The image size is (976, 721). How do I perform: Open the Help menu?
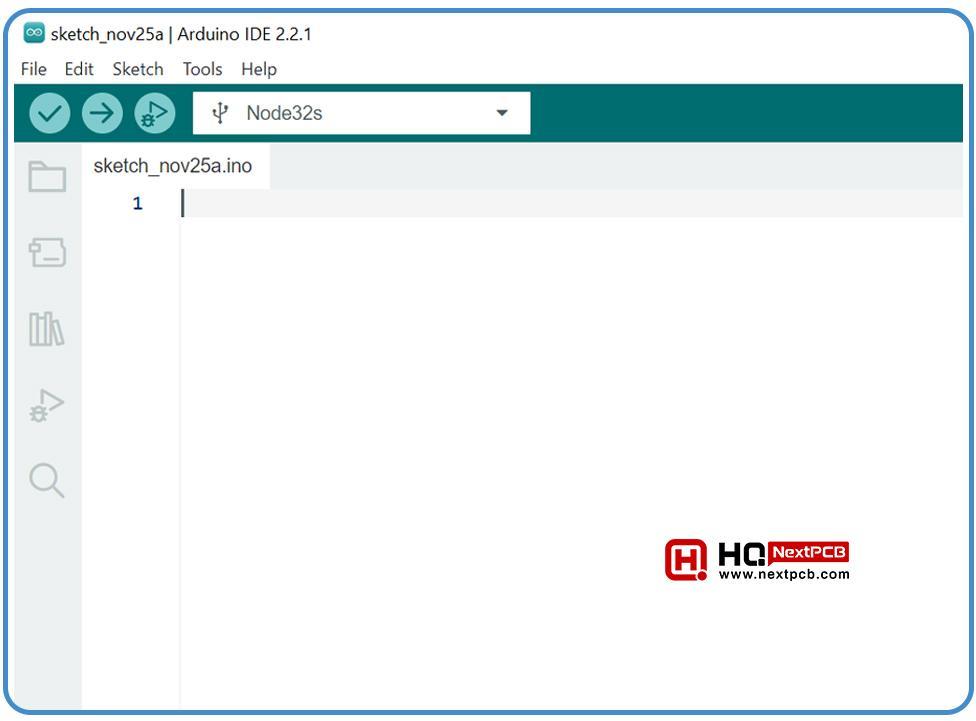click(x=259, y=69)
